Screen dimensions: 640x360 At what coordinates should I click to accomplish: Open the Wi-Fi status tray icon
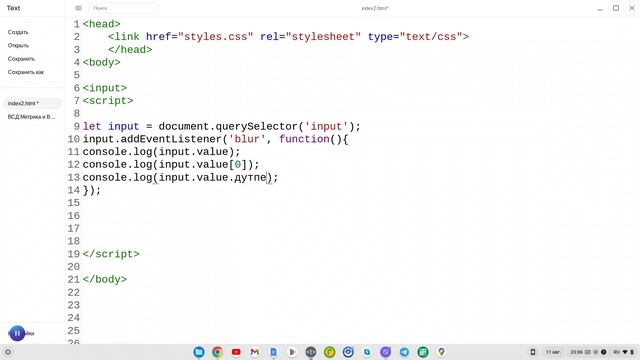[x=625, y=352]
